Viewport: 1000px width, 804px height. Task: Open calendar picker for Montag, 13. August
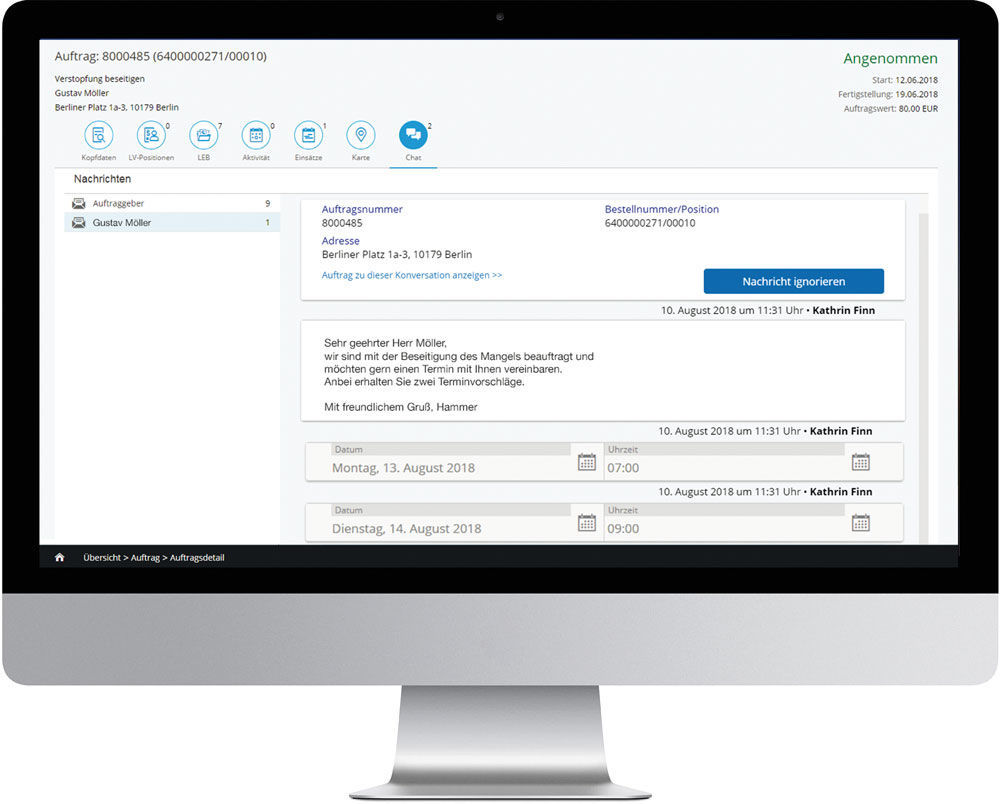pyautogui.click(x=587, y=461)
